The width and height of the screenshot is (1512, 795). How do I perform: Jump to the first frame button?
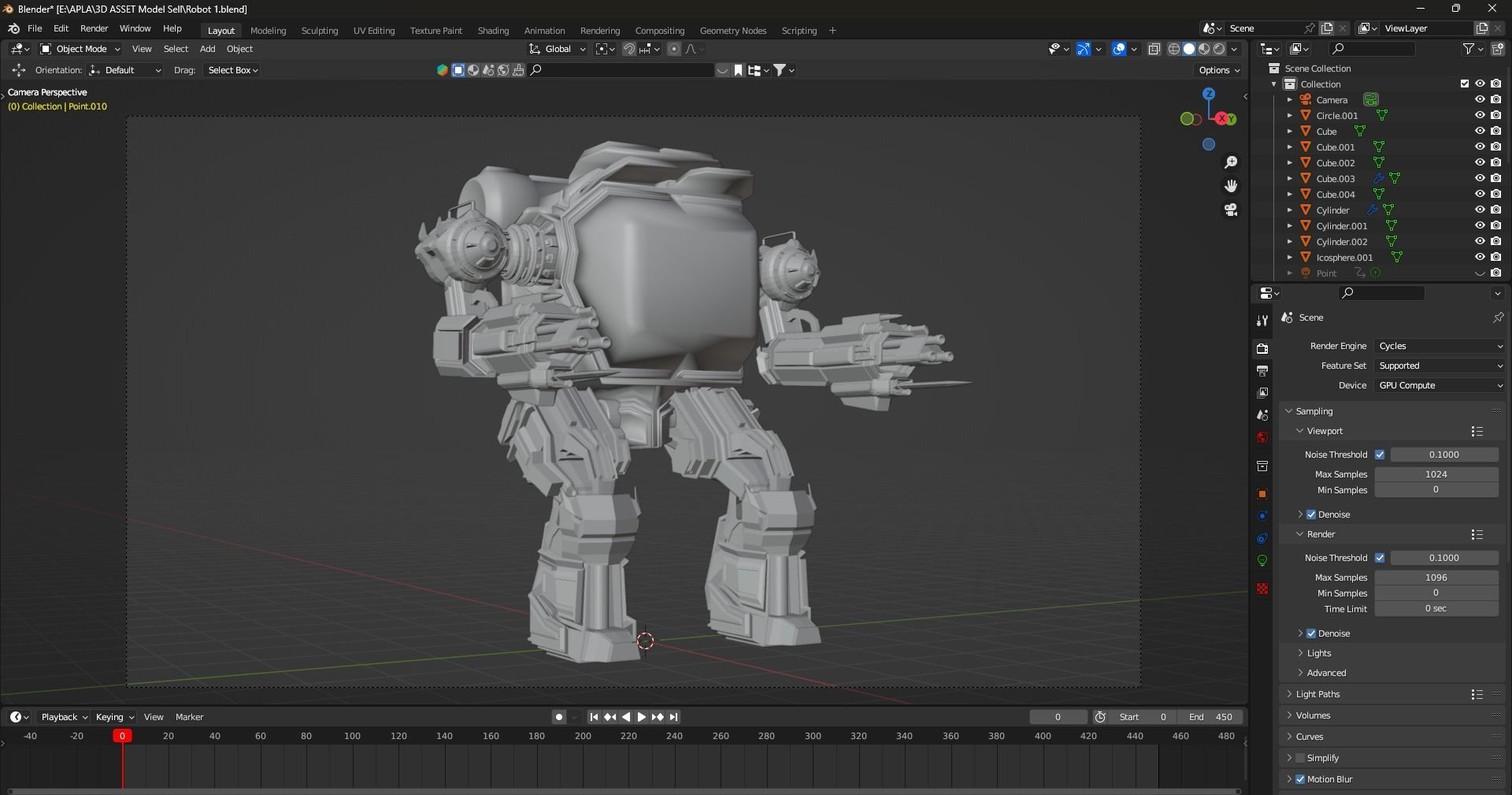click(x=594, y=717)
